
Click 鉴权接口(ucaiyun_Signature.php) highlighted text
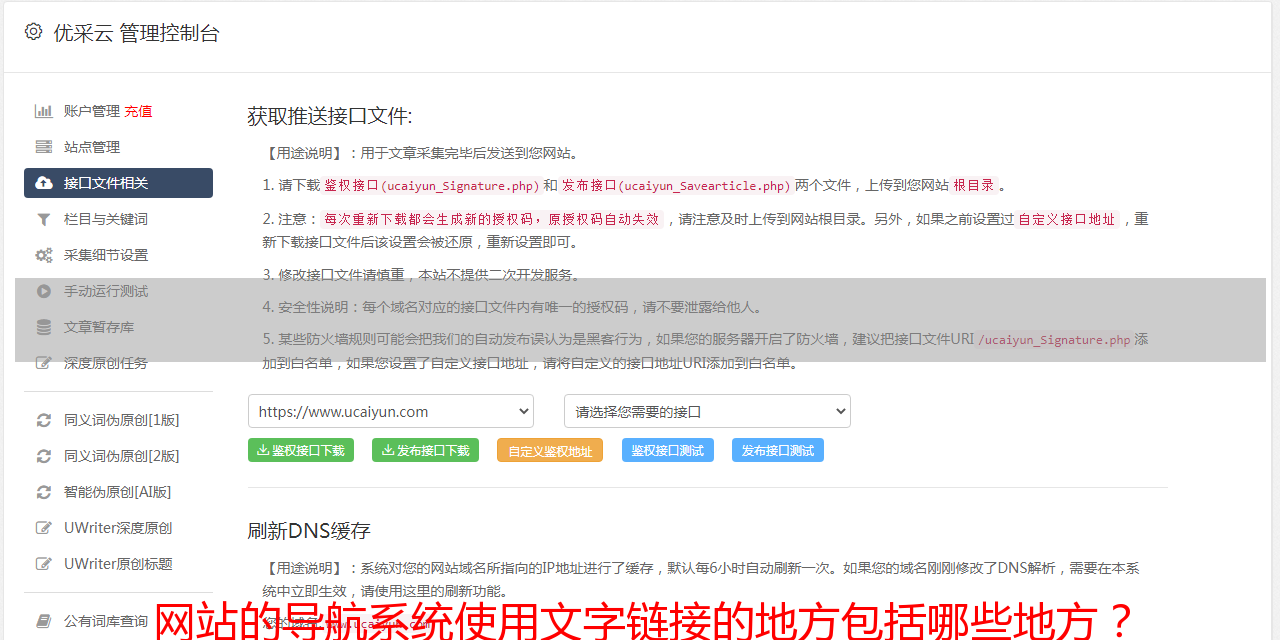(x=432, y=185)
